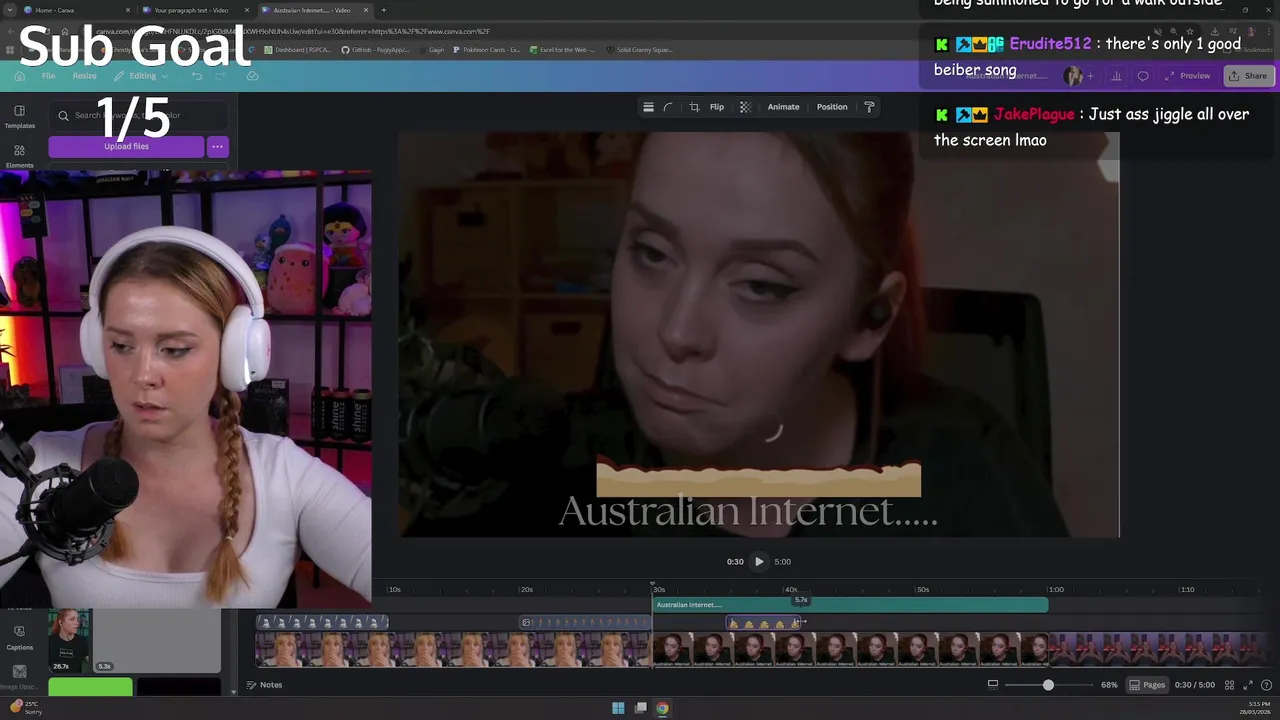Screen dimensions: 1280x720
Task: Redo the last action
Action: coord(220,76)
